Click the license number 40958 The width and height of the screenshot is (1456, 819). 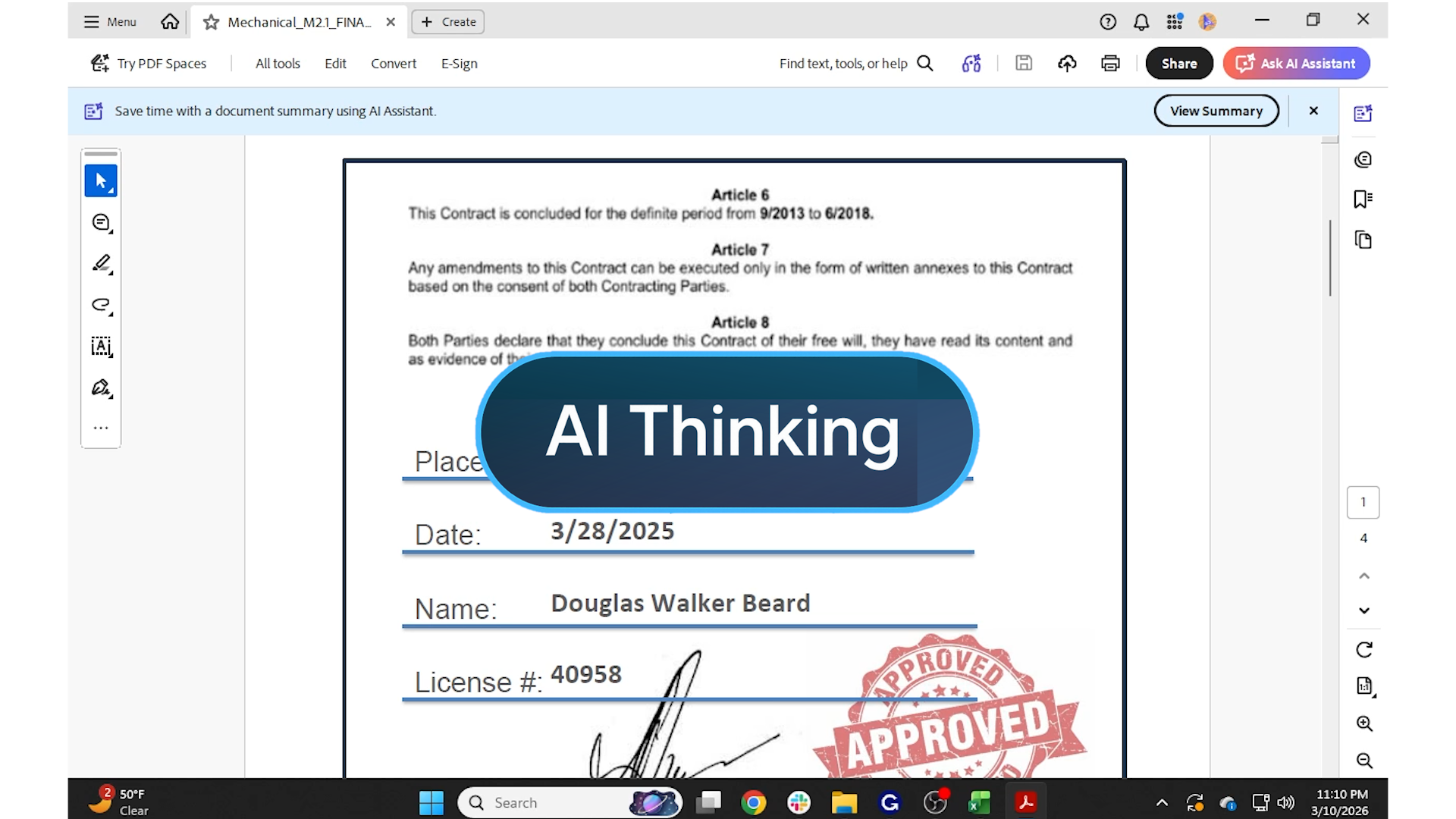click(x=586, y=674)
